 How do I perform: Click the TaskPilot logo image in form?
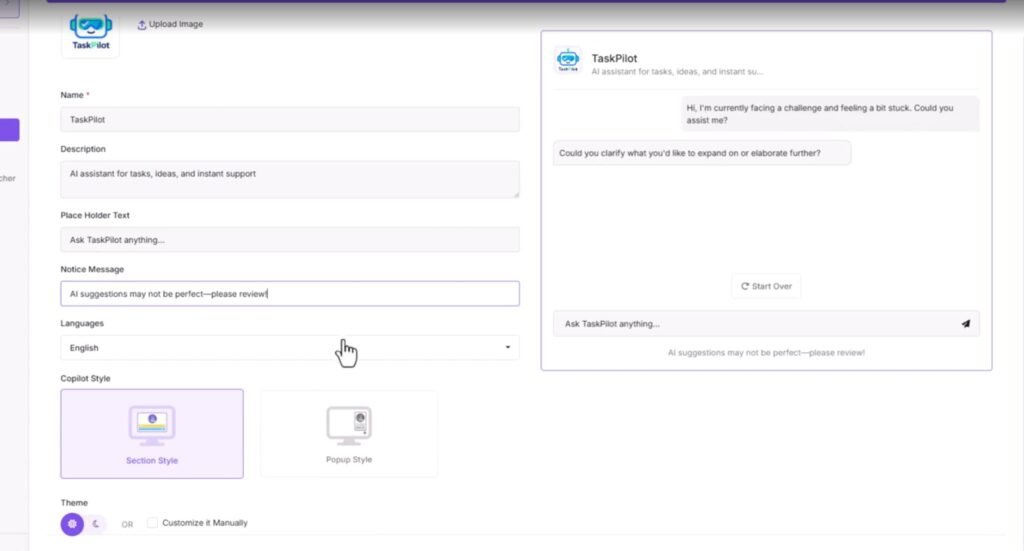pyautogui.click(x=90, y=32)
